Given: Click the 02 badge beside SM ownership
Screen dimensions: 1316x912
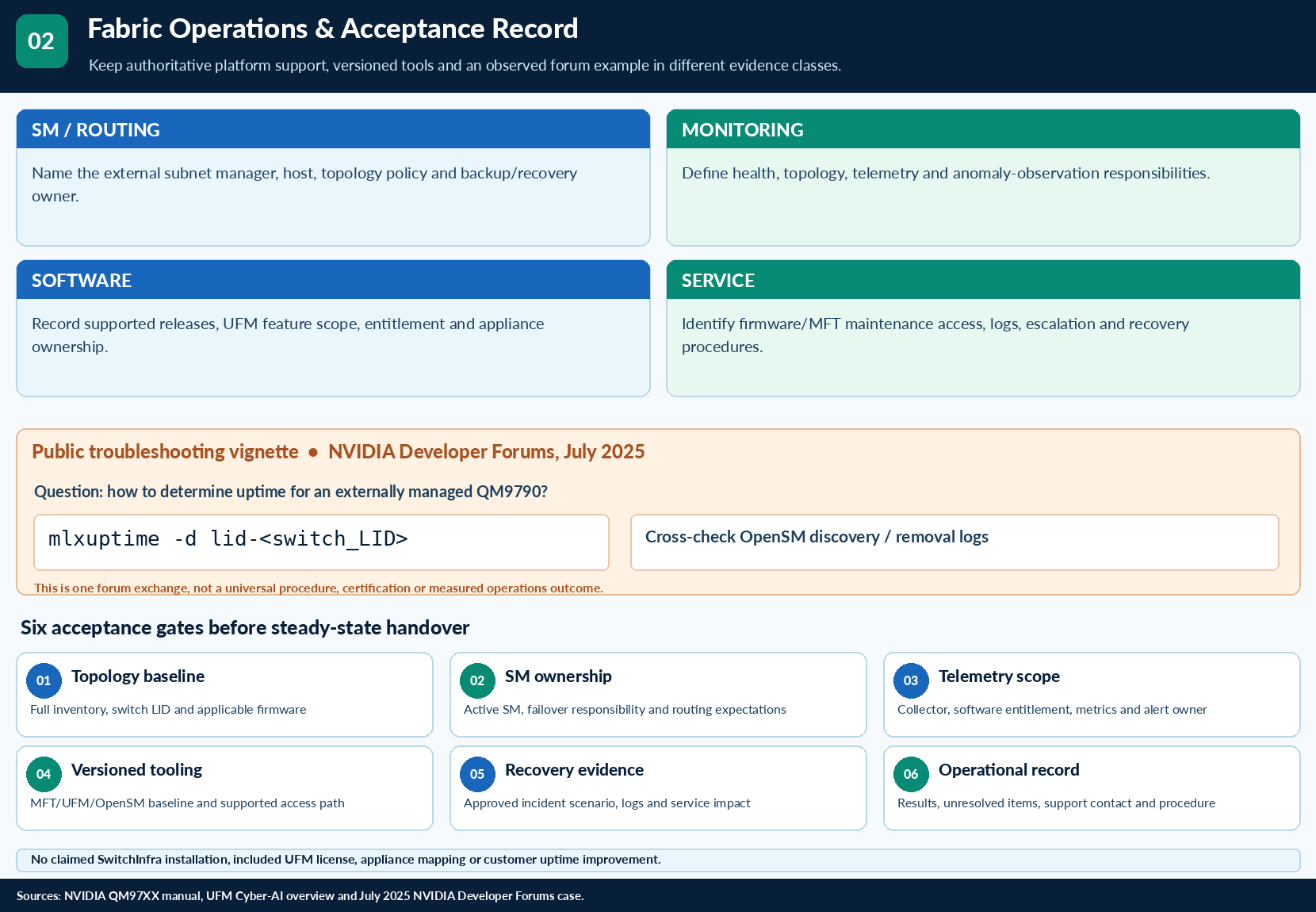Looking at the screenshot, I should click(x=477, y=680).
